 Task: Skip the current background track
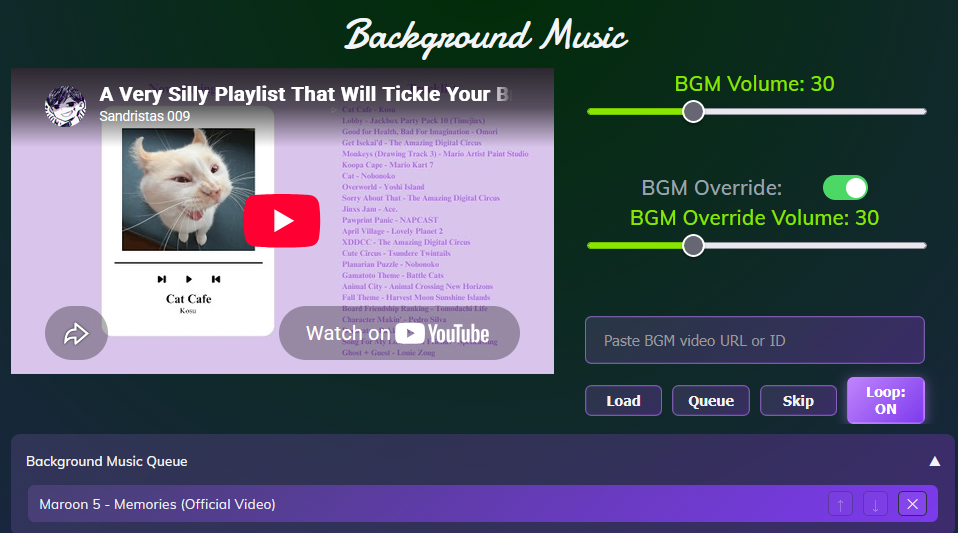click(x=798, y=401)
